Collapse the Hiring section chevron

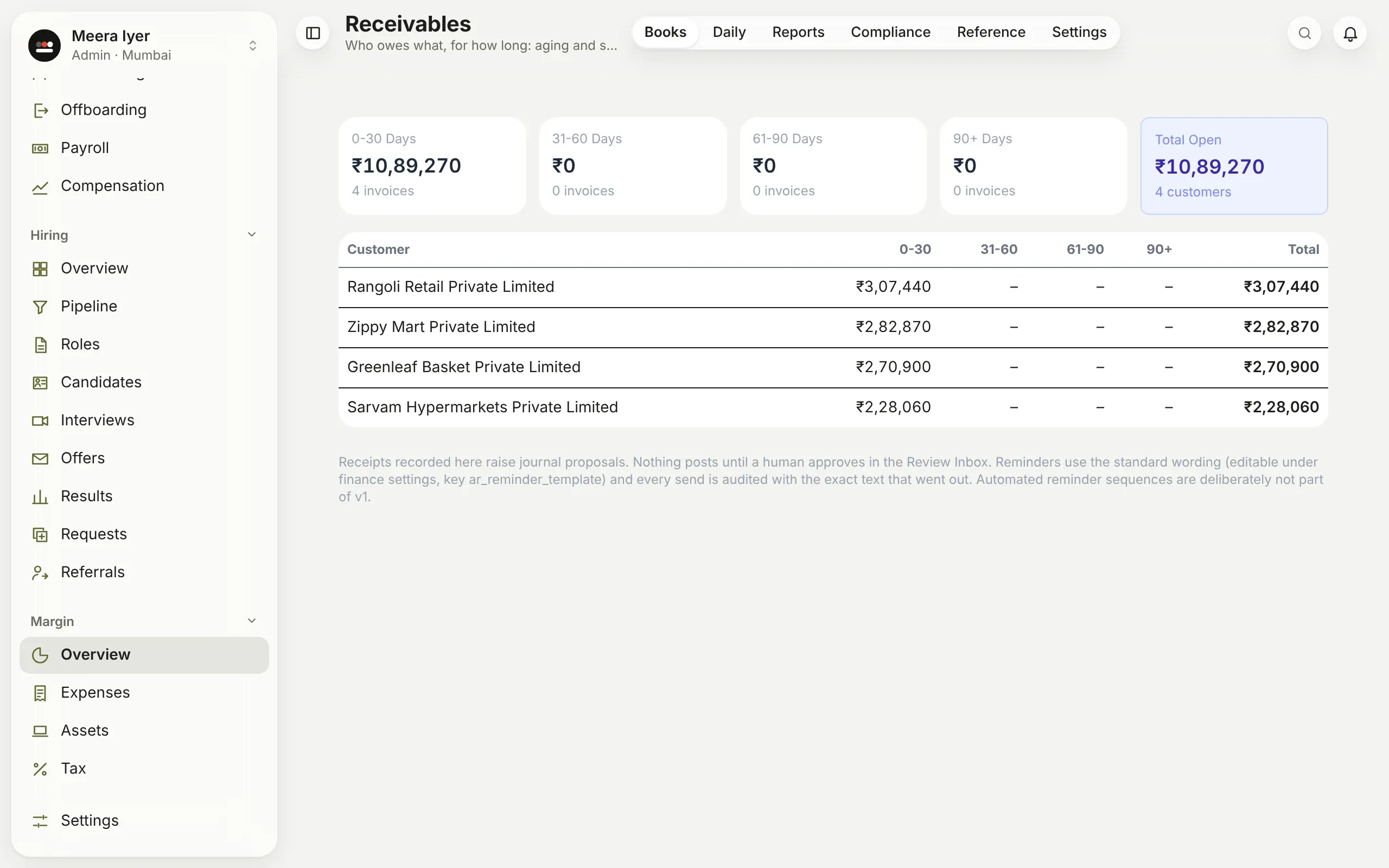click(251, 235)
